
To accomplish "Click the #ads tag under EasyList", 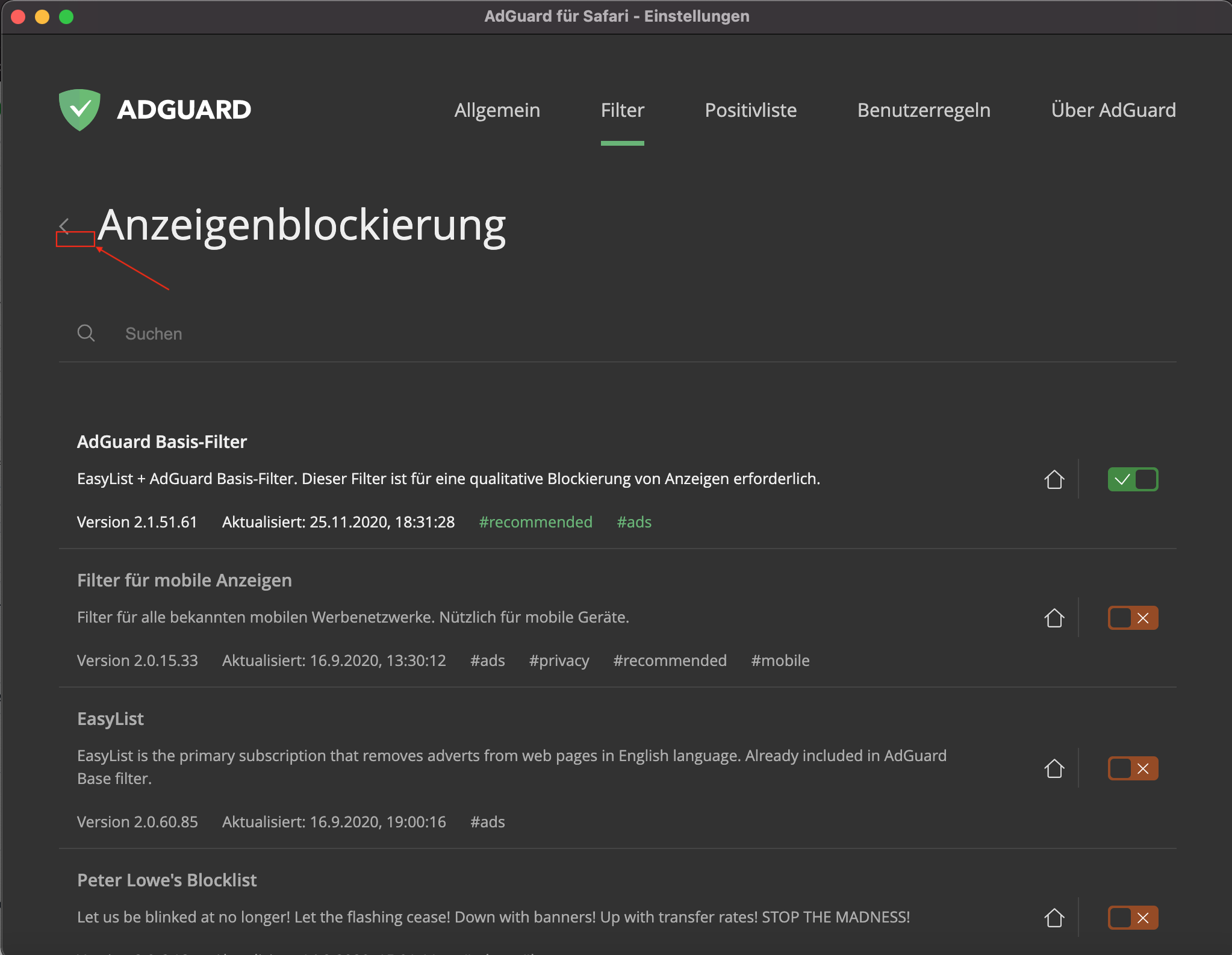I will 487,822.
